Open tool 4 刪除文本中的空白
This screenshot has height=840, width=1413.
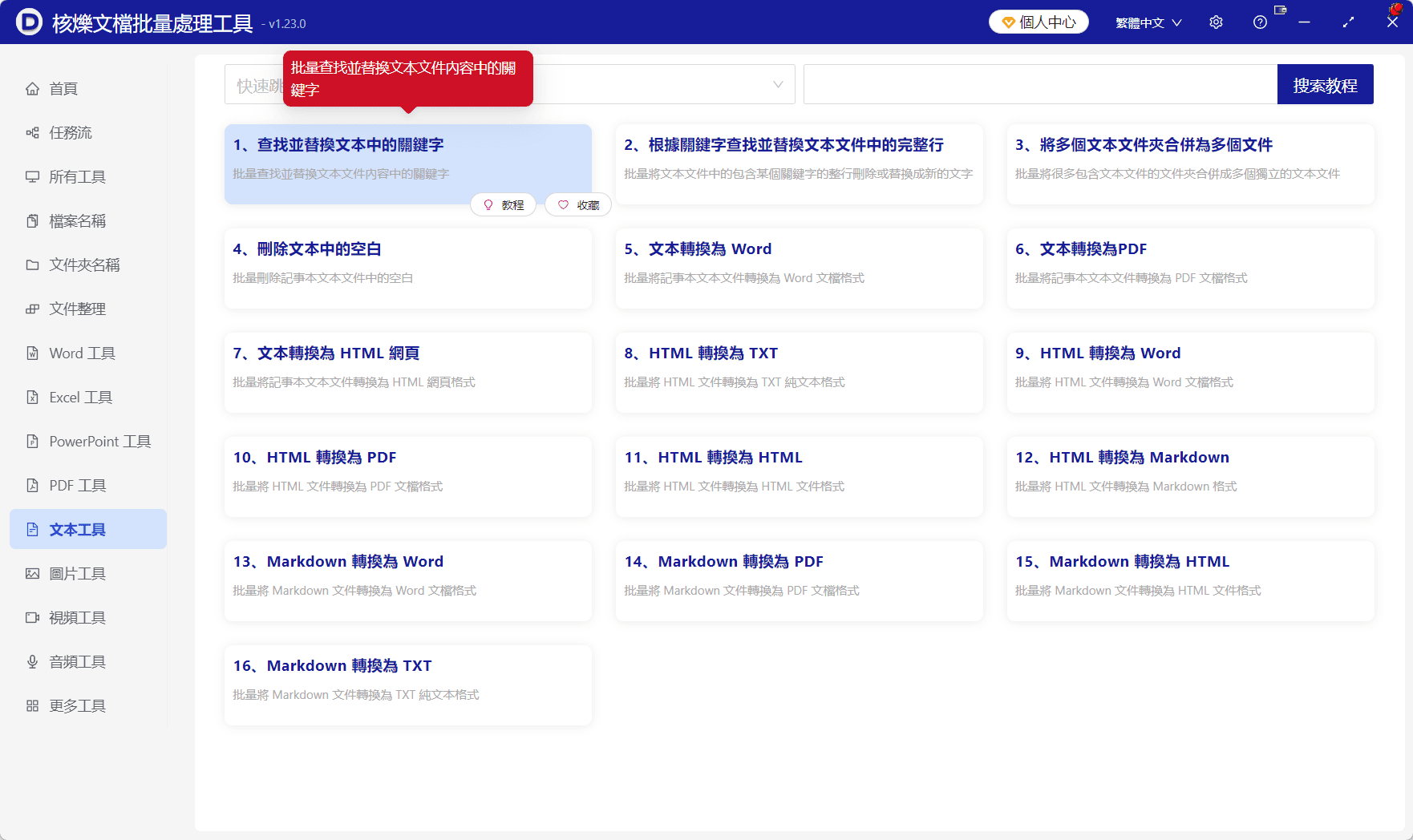tap(408, 268)
